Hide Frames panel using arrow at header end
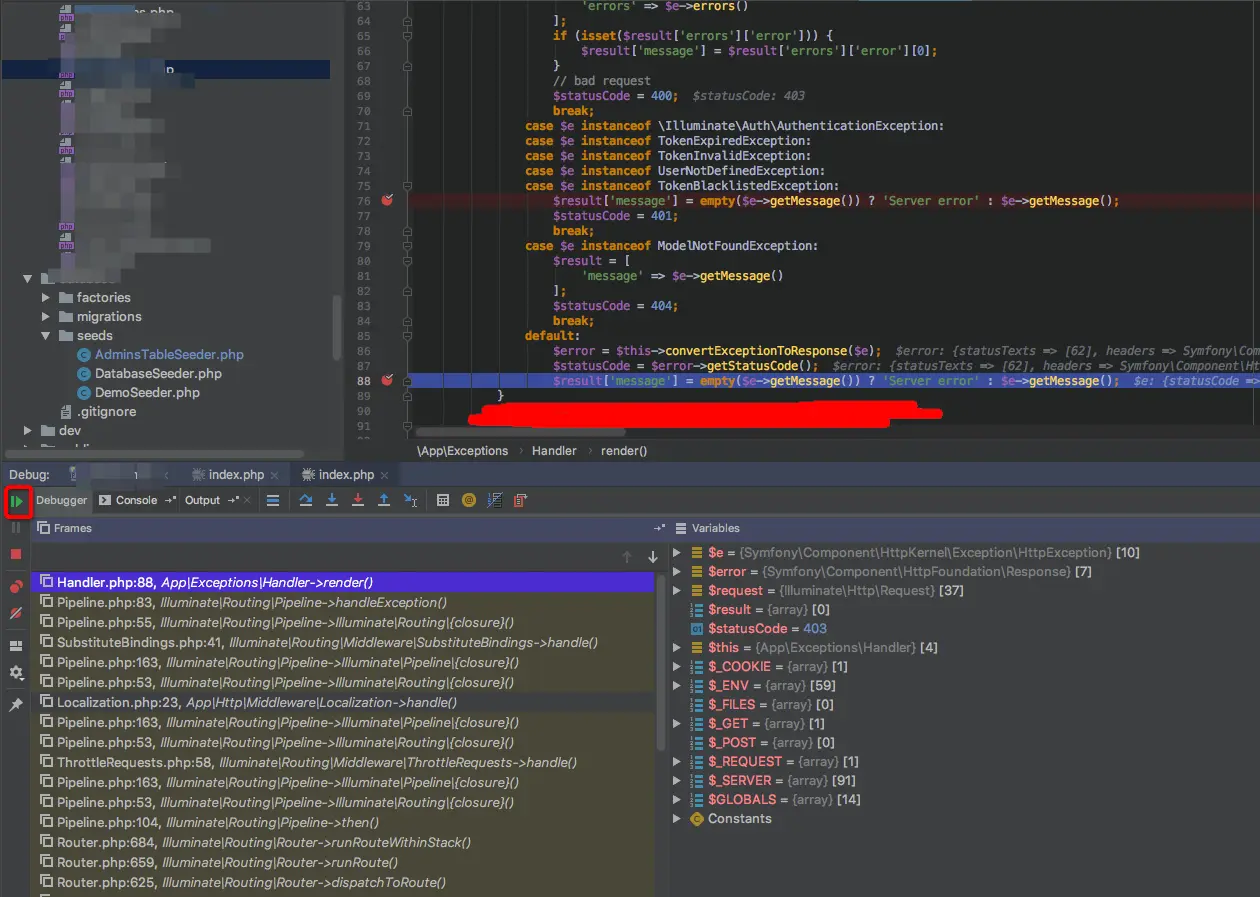 point(659,527)
